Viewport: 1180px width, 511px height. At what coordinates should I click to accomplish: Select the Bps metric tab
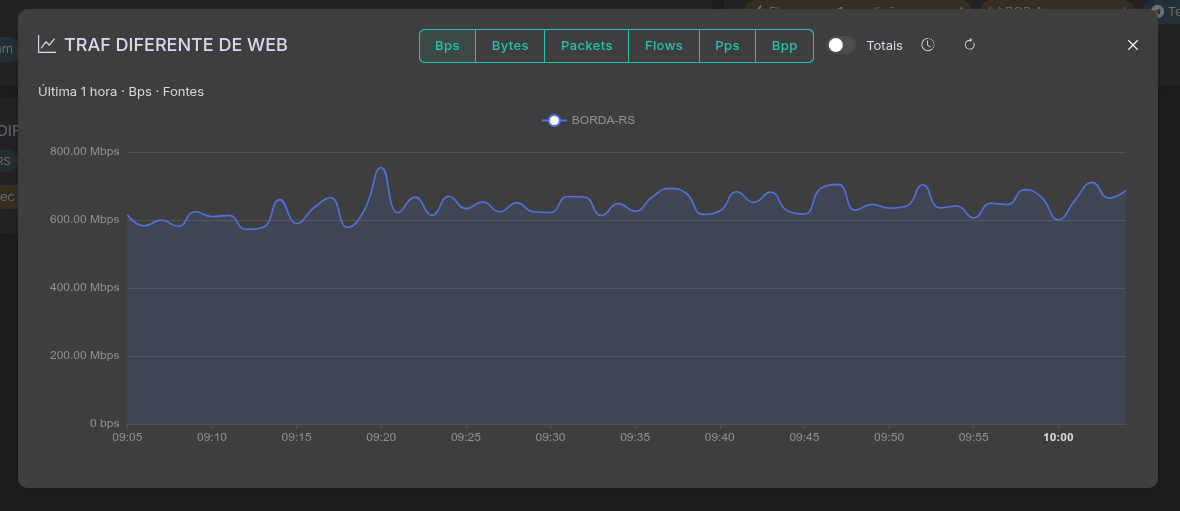447,46
